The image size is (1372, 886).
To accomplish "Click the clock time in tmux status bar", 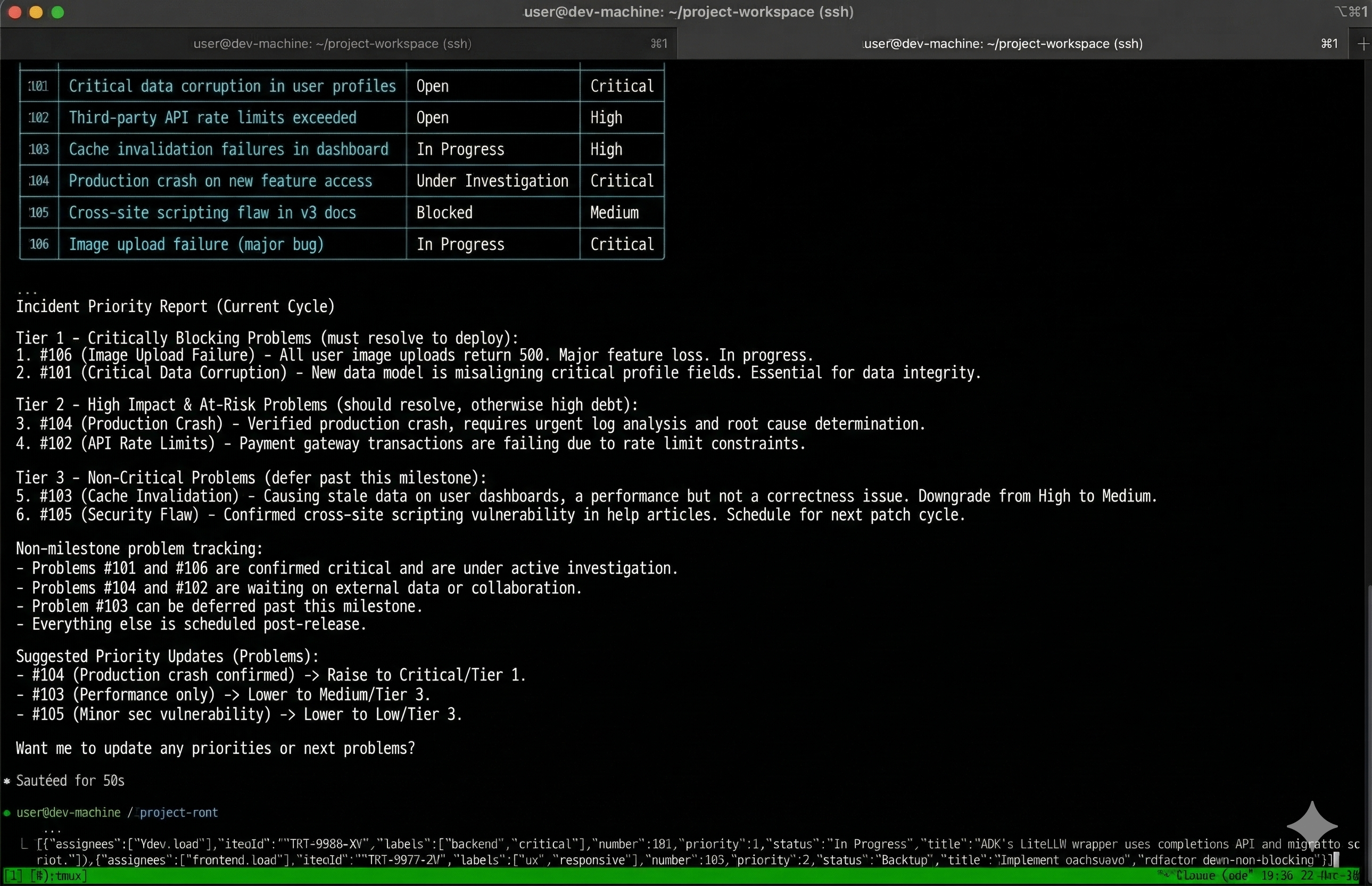I will (x=1278, y=876).
